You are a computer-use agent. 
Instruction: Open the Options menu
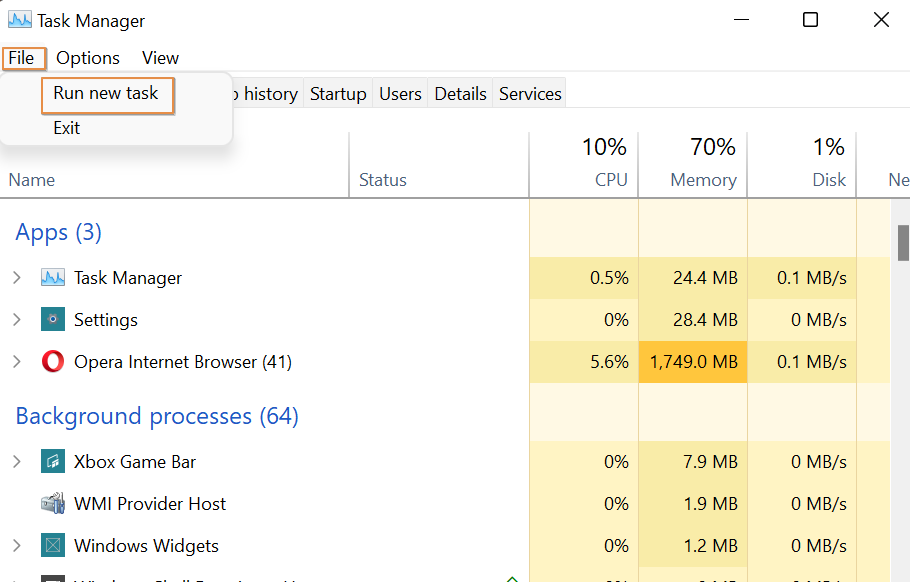(x=87, y=58)
